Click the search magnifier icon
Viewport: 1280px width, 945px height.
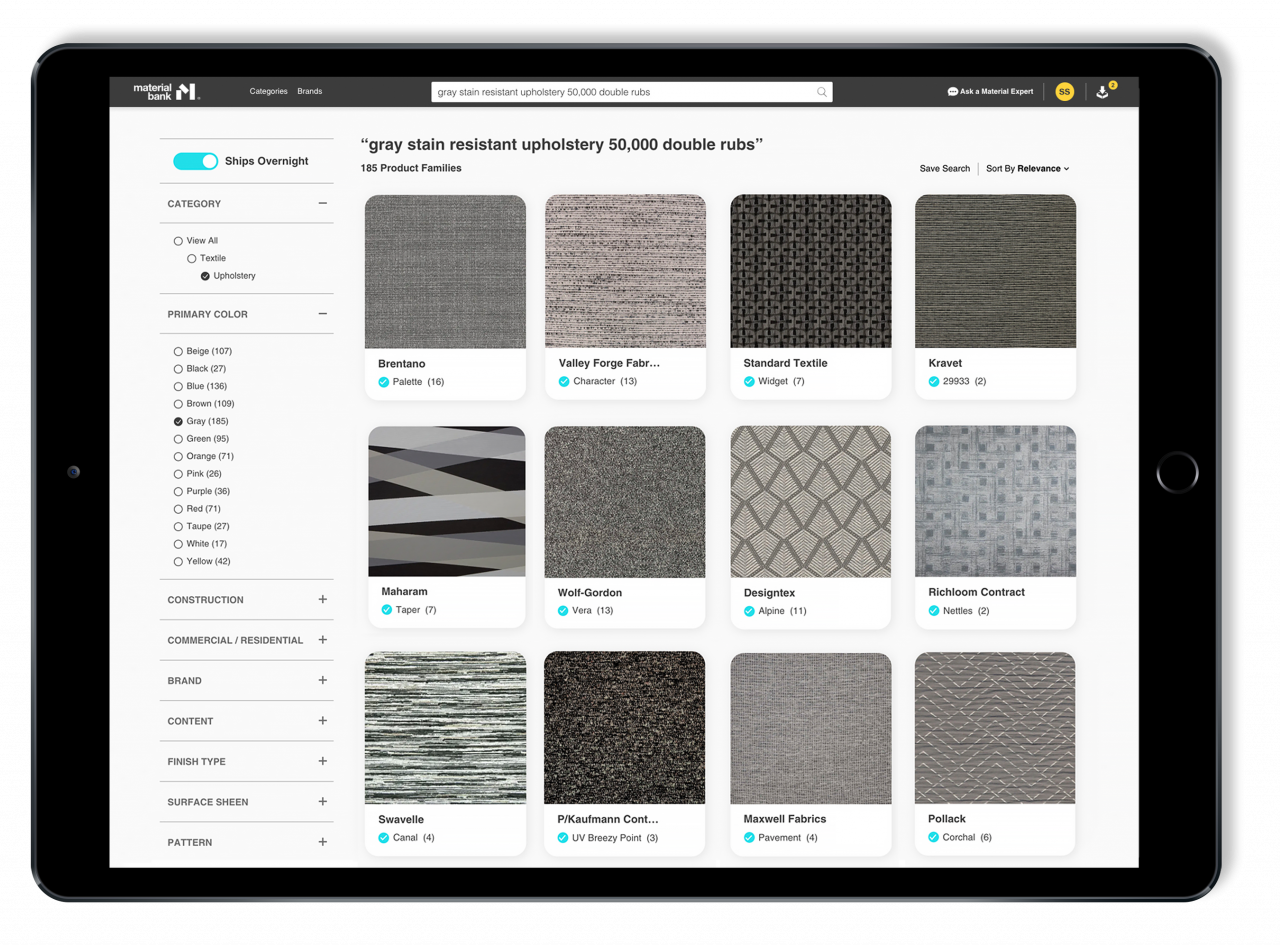(x=822, y=92)
